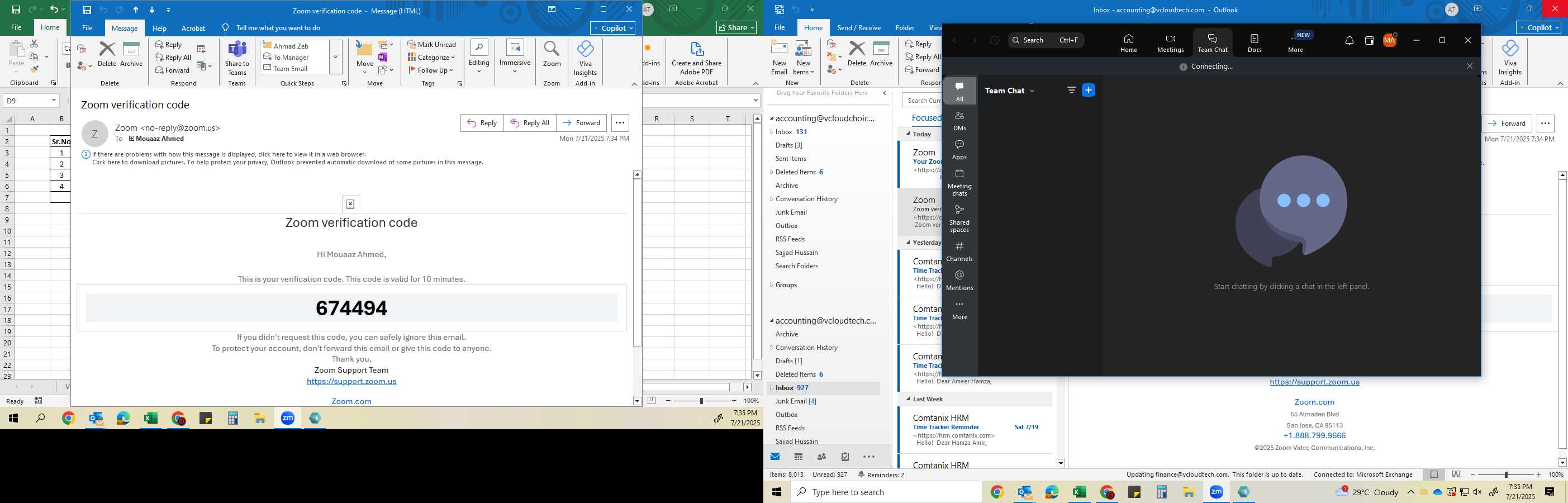Image resolution: width=1568 pixels, height=503 pixels.
Task: Open Shared spaces in Zoom sidebar
Action: point(959,219)
